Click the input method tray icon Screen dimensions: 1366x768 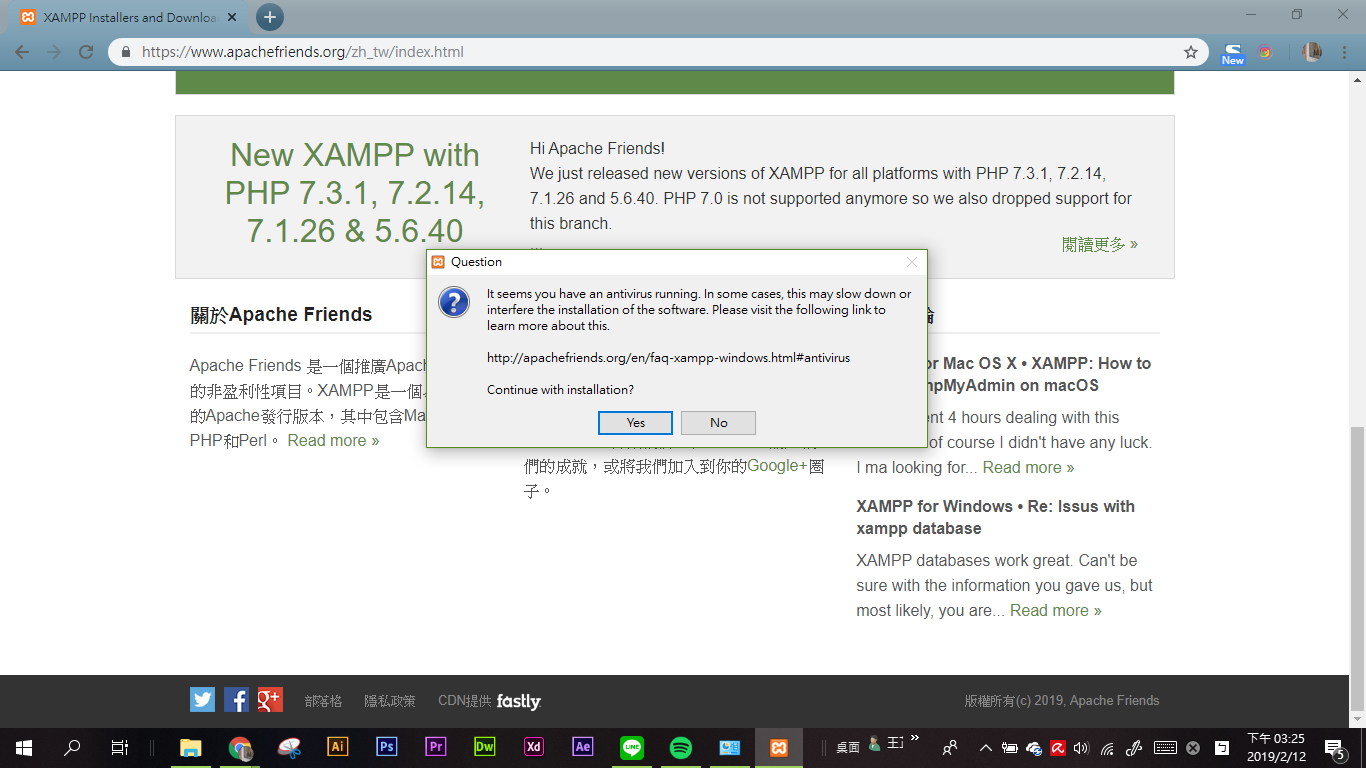click(x=1222, y=747)
